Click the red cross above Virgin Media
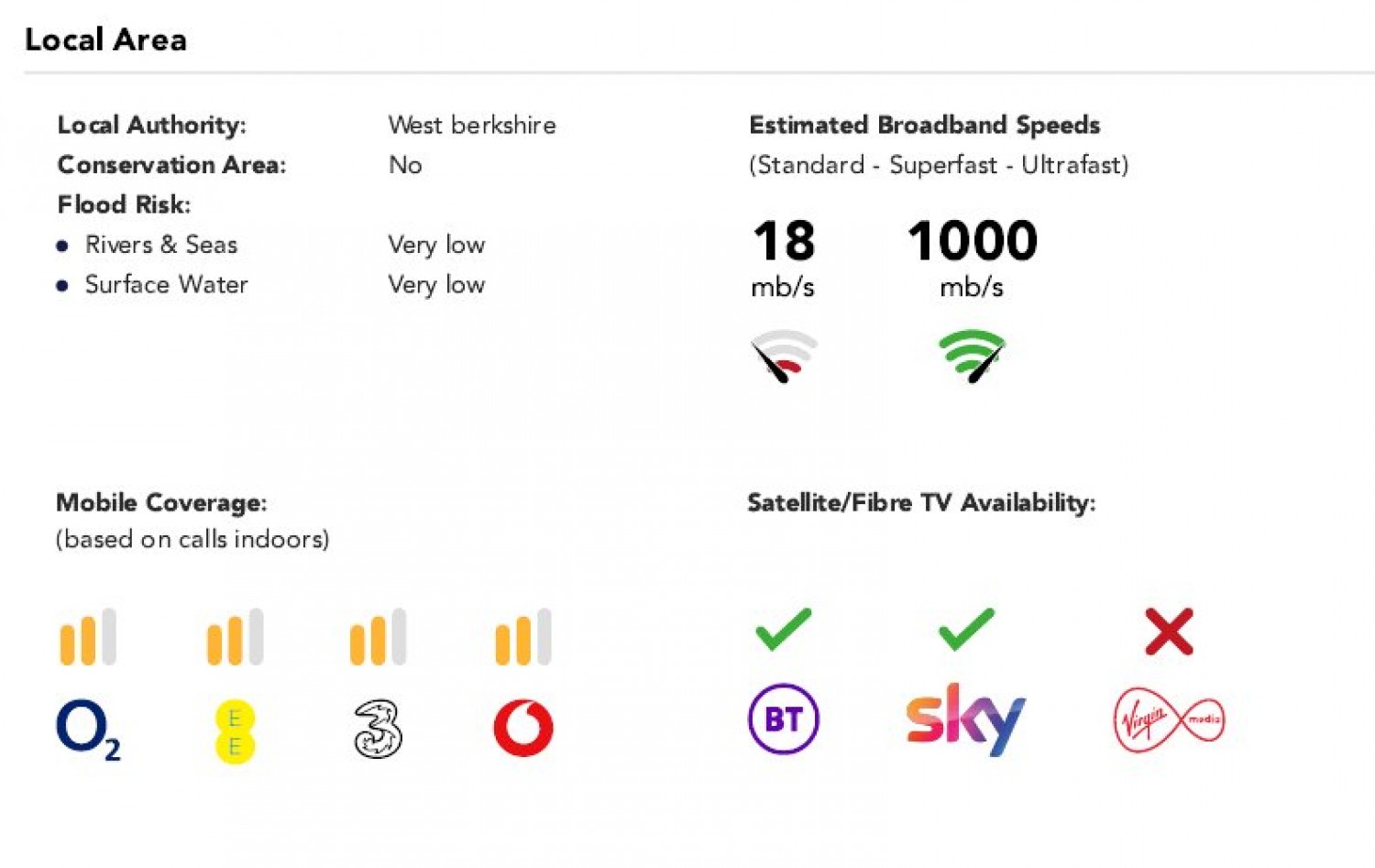The height and width of the screenshot is (868, 1375). coord(1169,632)
